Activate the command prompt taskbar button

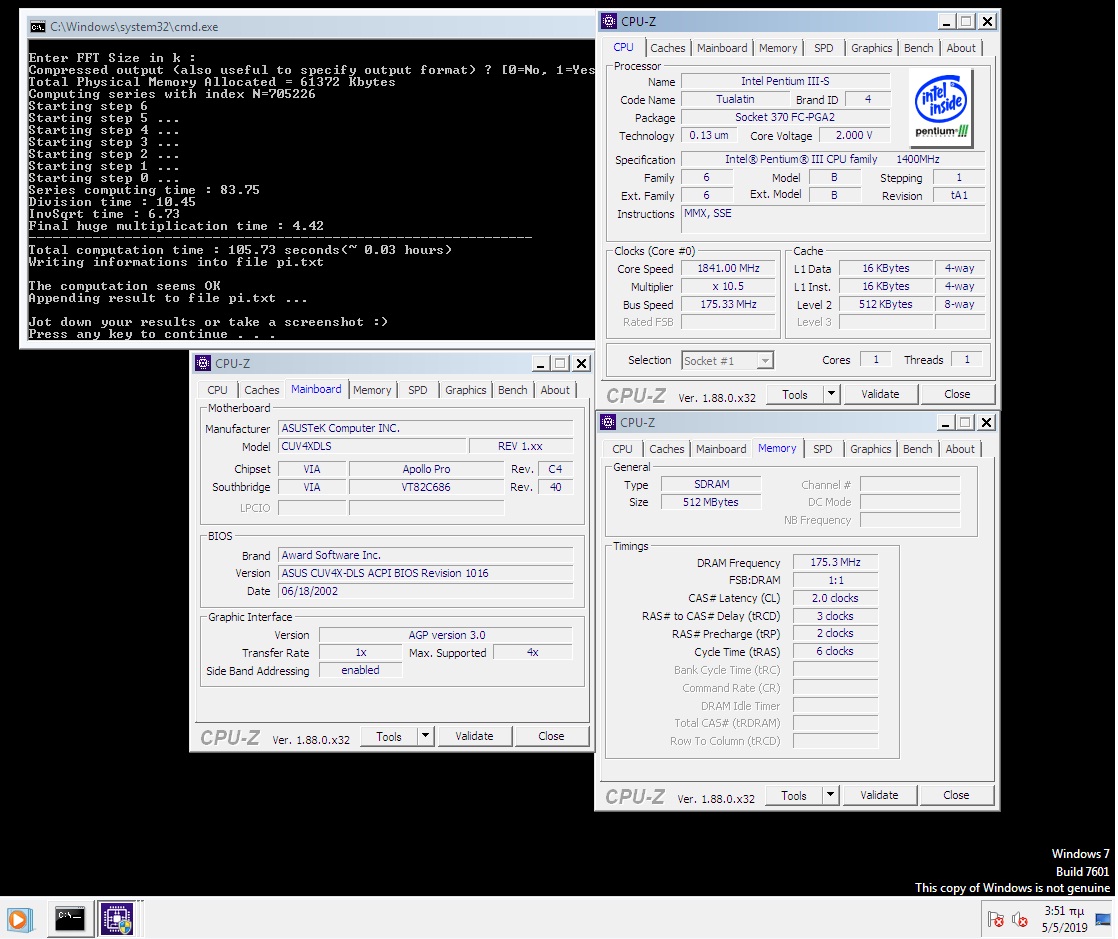point(70,920)
